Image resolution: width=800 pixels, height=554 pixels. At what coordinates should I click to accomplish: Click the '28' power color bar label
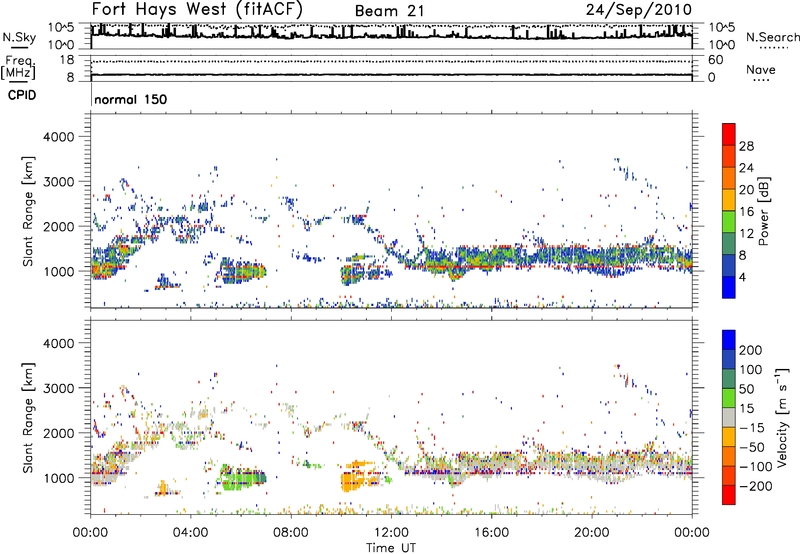point(746,146)
